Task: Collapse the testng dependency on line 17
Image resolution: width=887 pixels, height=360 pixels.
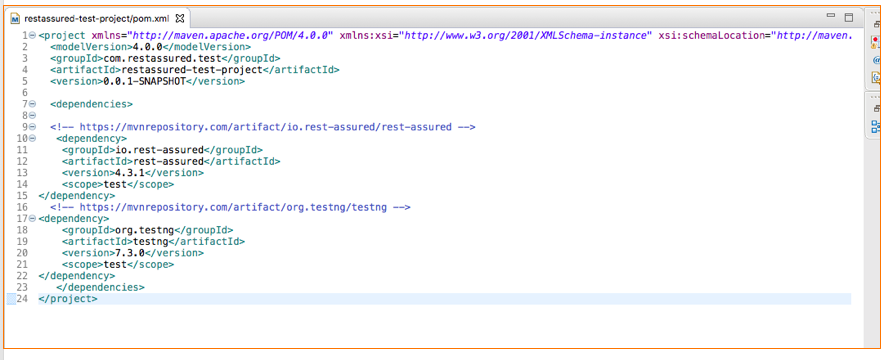Action: pos(32,218)
